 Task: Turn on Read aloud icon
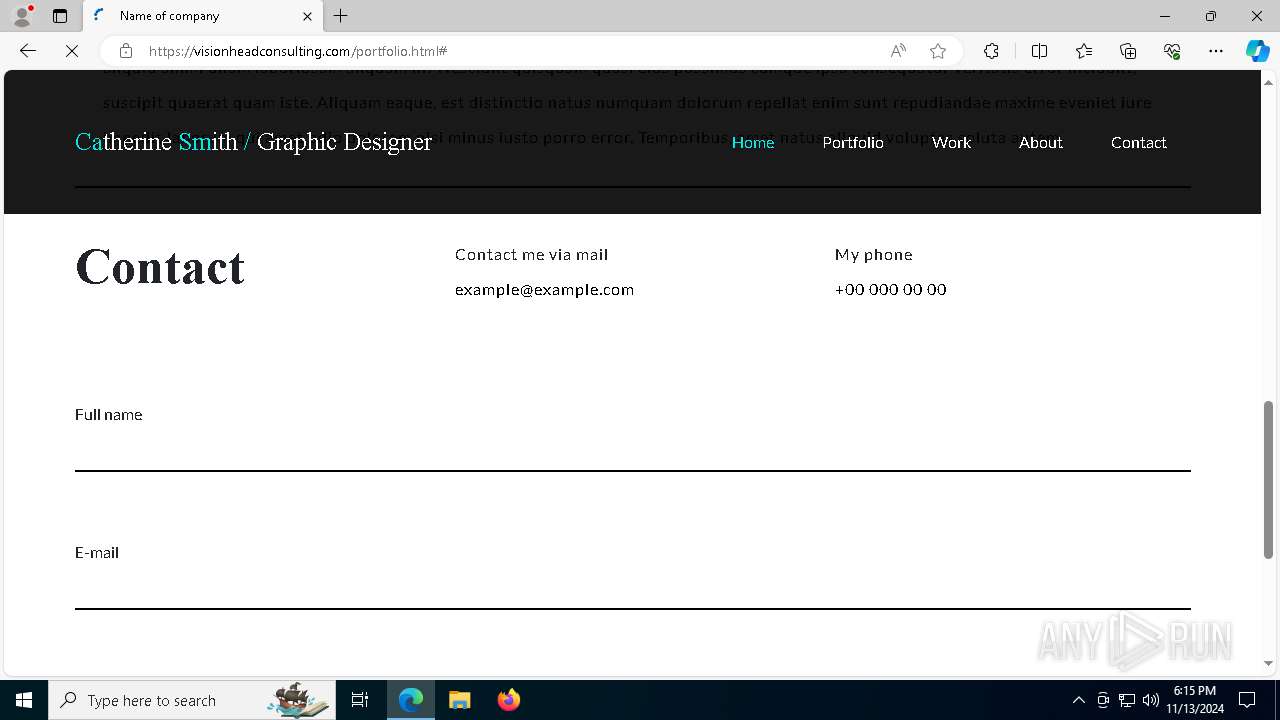tap(898, 51)
